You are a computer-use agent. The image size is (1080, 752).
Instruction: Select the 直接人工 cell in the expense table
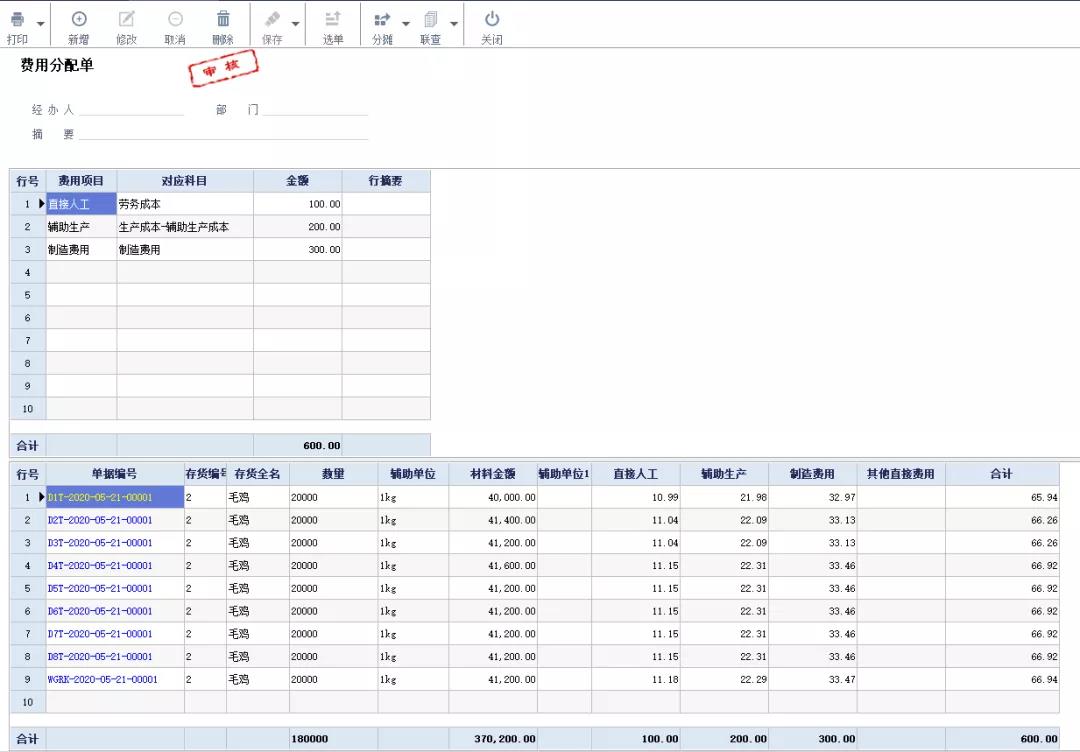click(81, 204)
